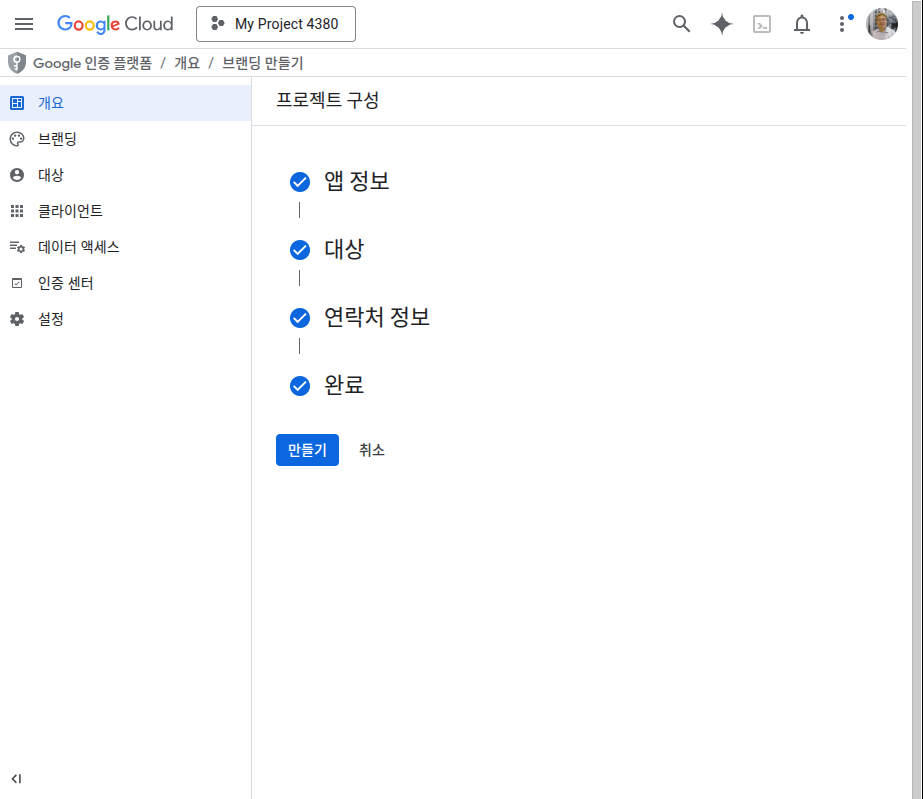Open Gemini AI assistant sparkle icon

(722, 24)
